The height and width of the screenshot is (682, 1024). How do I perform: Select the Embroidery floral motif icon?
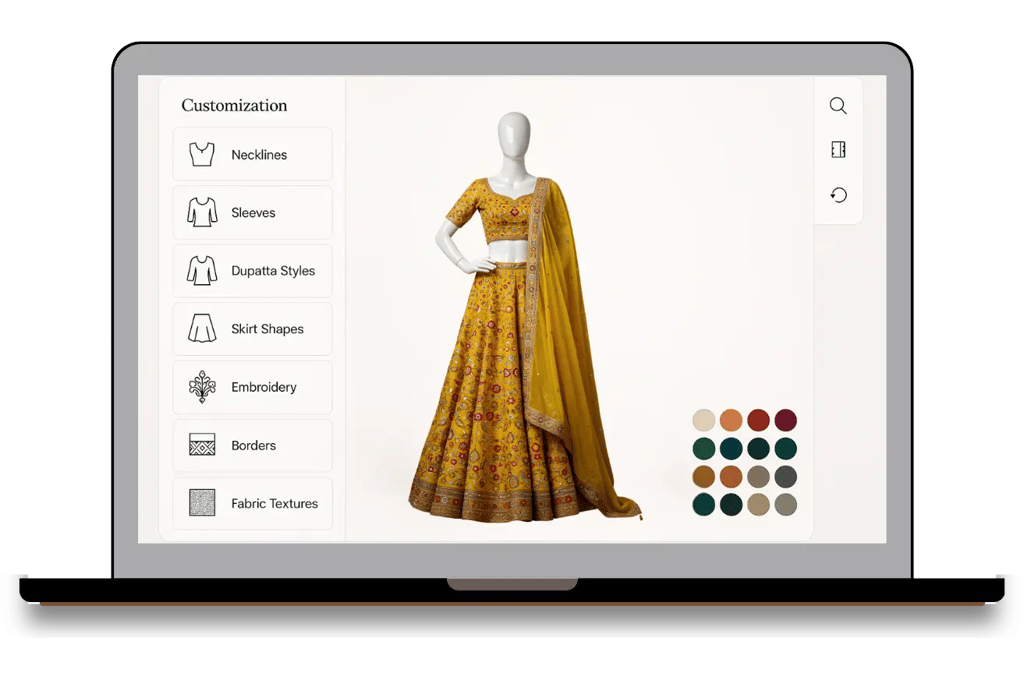pos(200,387)
